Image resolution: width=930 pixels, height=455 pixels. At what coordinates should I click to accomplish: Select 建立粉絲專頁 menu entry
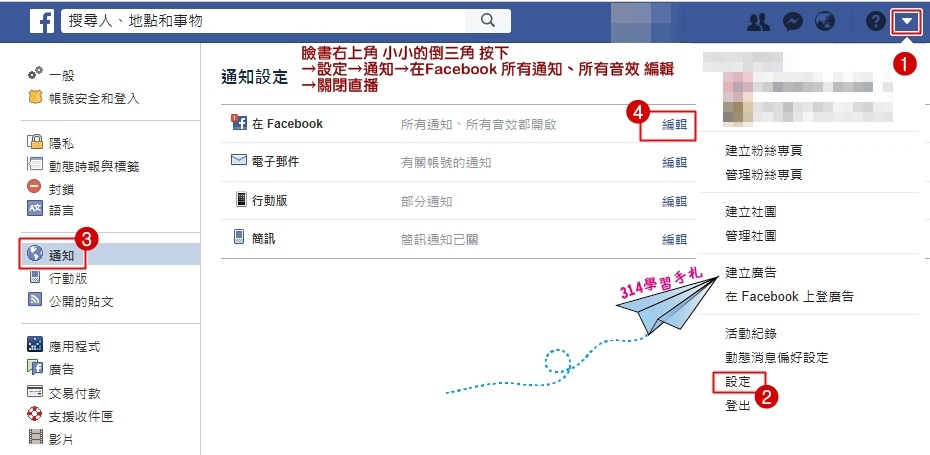pyautogui.click(x=764, y=151)
